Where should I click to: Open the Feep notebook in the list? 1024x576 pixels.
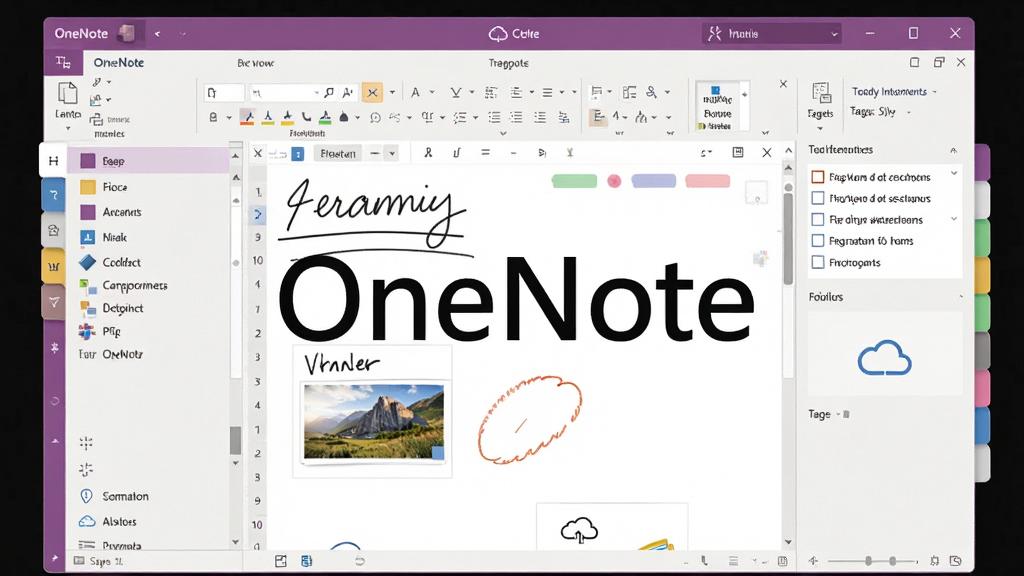[148, 161]
